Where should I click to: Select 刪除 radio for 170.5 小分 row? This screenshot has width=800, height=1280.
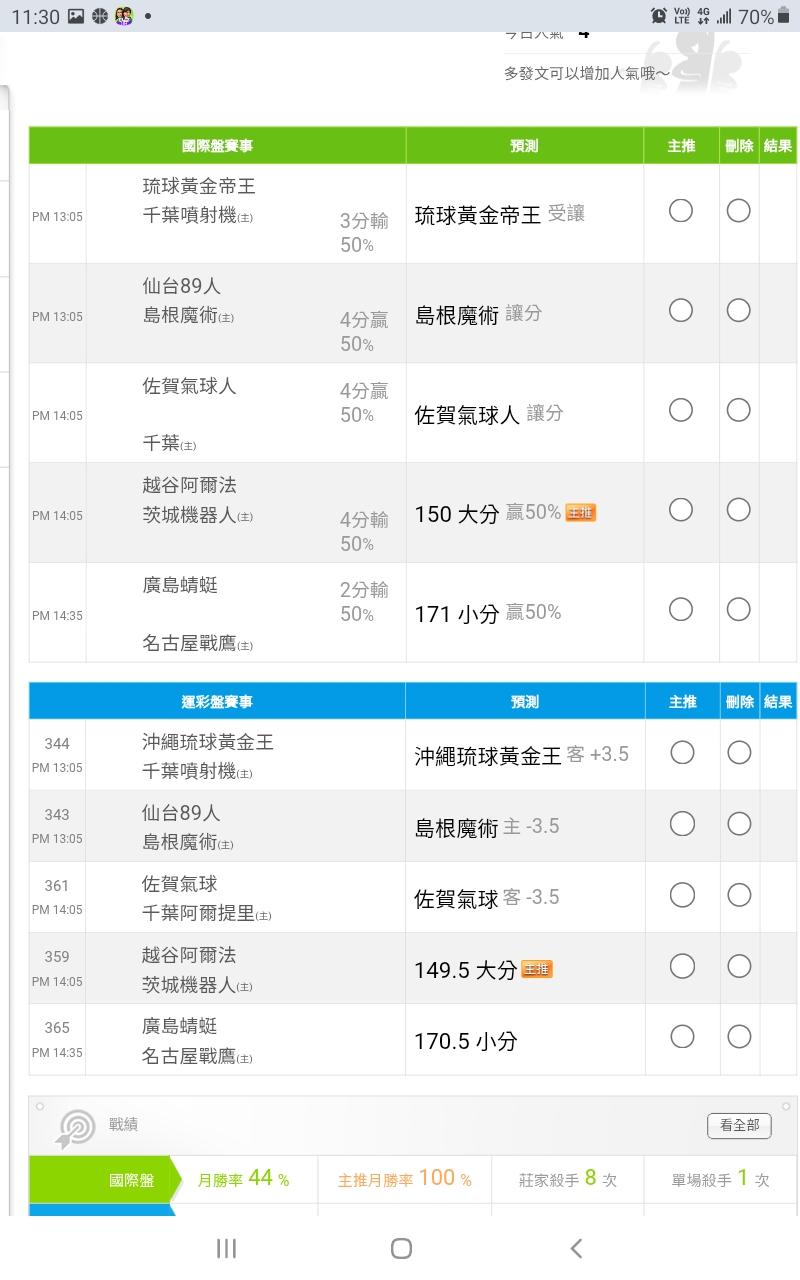739,1037
